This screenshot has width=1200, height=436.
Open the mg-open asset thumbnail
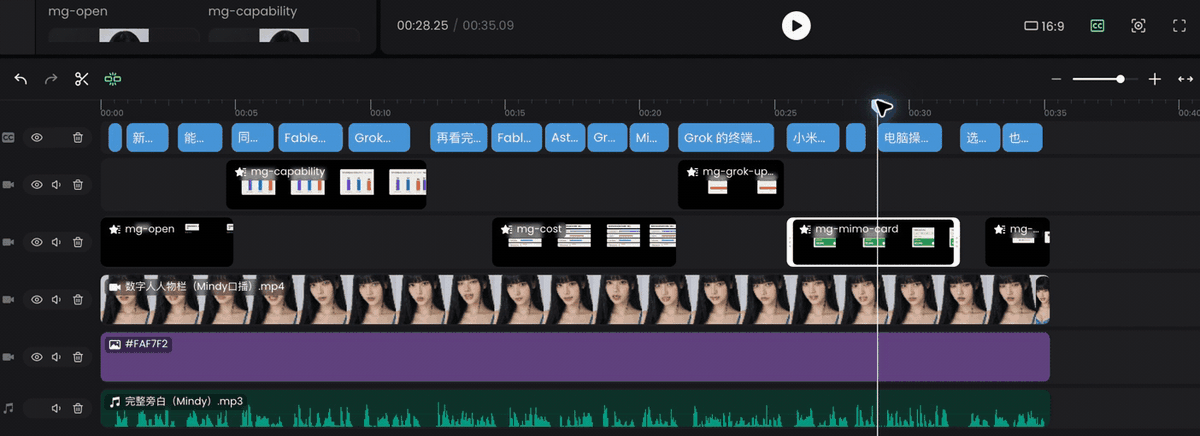tap(124, 36)
